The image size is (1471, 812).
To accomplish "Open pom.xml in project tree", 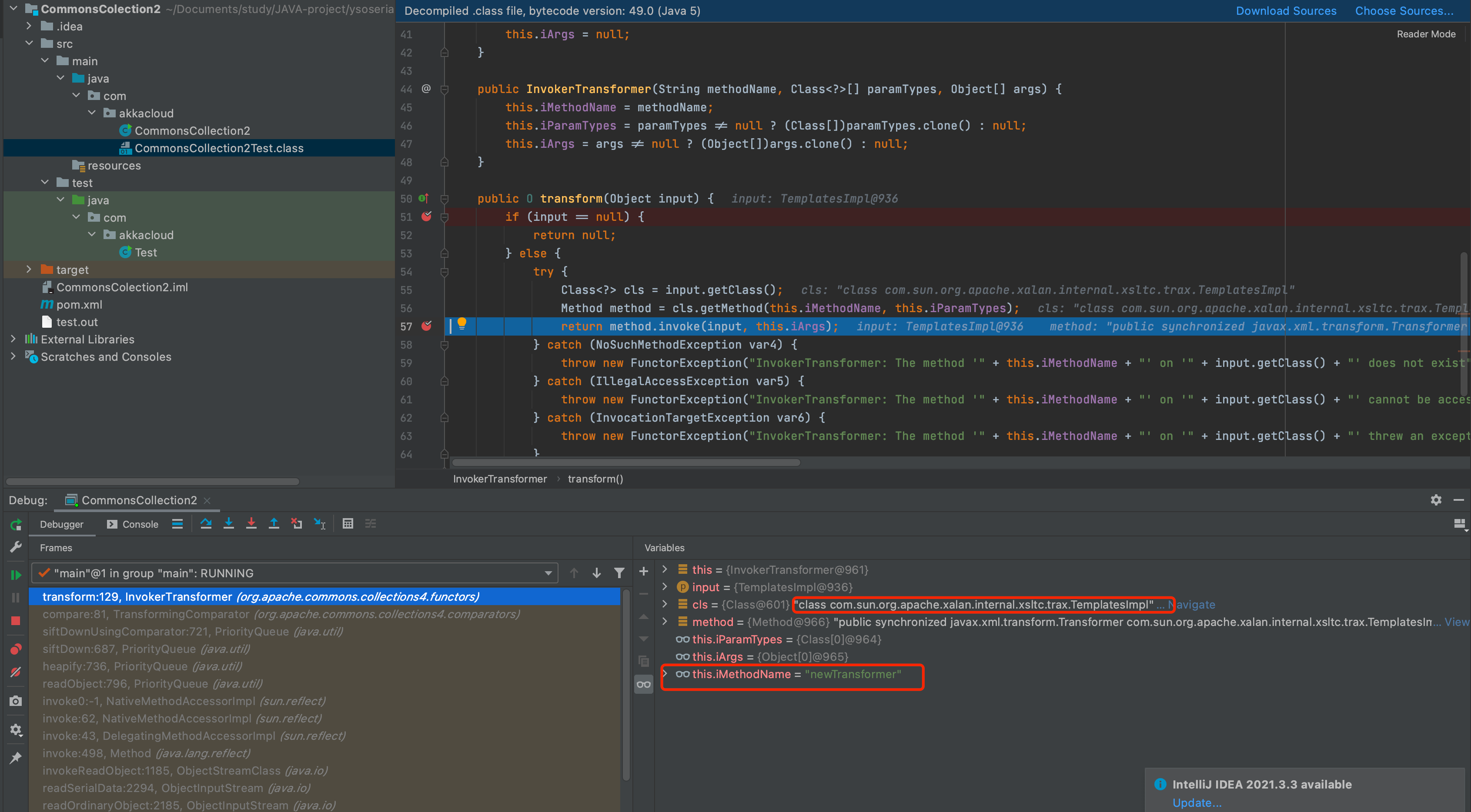I will tap(79, 304).
